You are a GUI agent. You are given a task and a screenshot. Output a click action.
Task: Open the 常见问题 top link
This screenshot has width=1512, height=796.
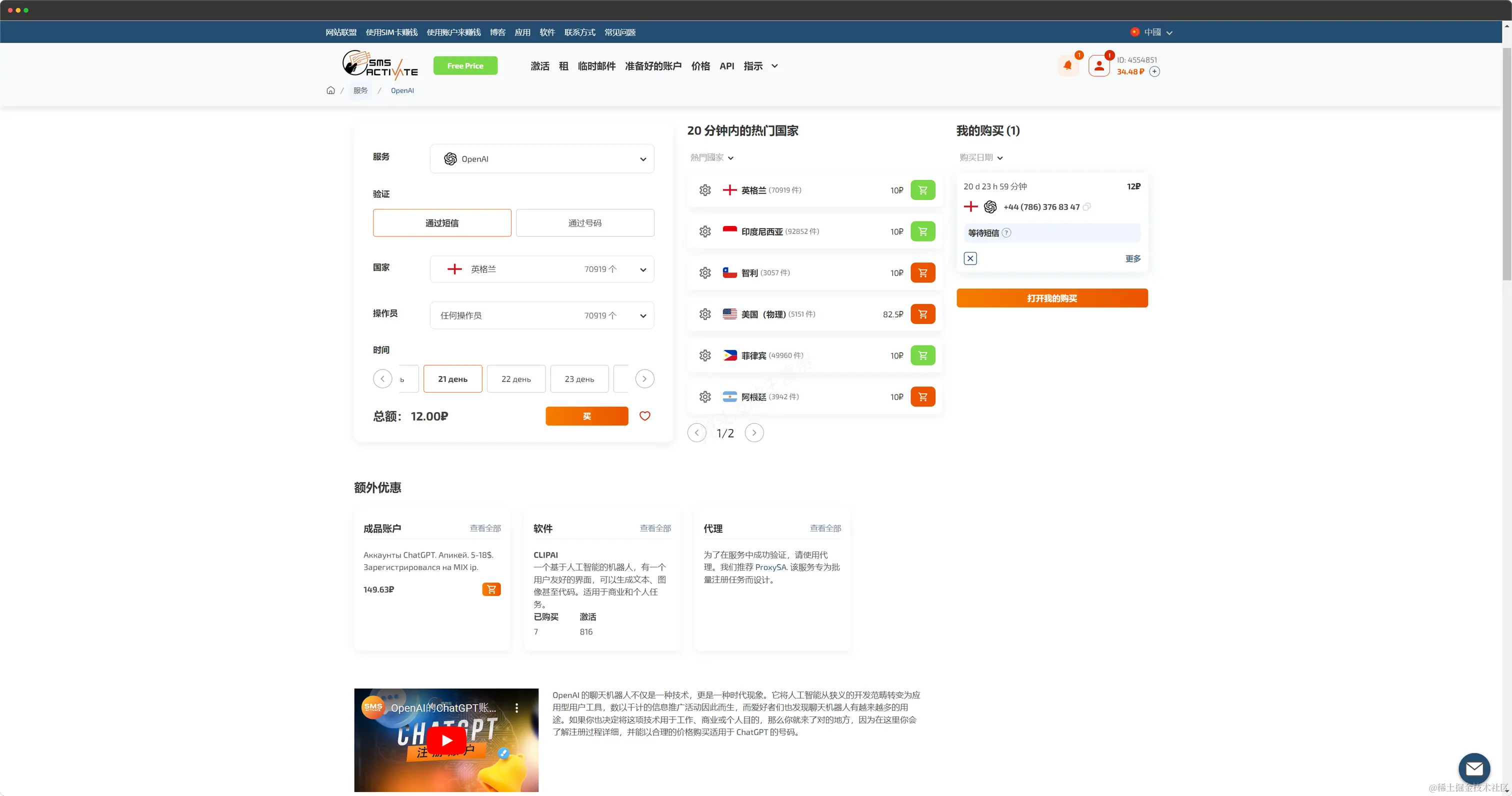pyautogui.click(x=620, y=32)
